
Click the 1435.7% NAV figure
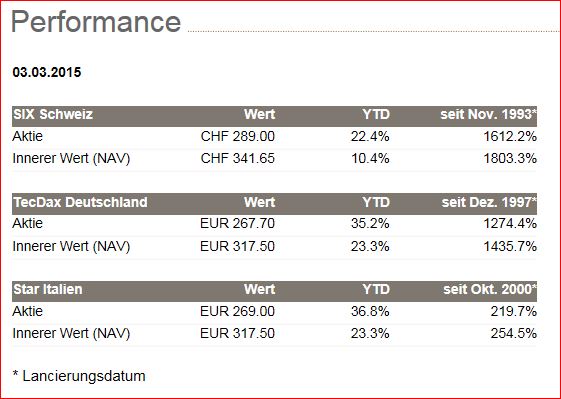510,246
